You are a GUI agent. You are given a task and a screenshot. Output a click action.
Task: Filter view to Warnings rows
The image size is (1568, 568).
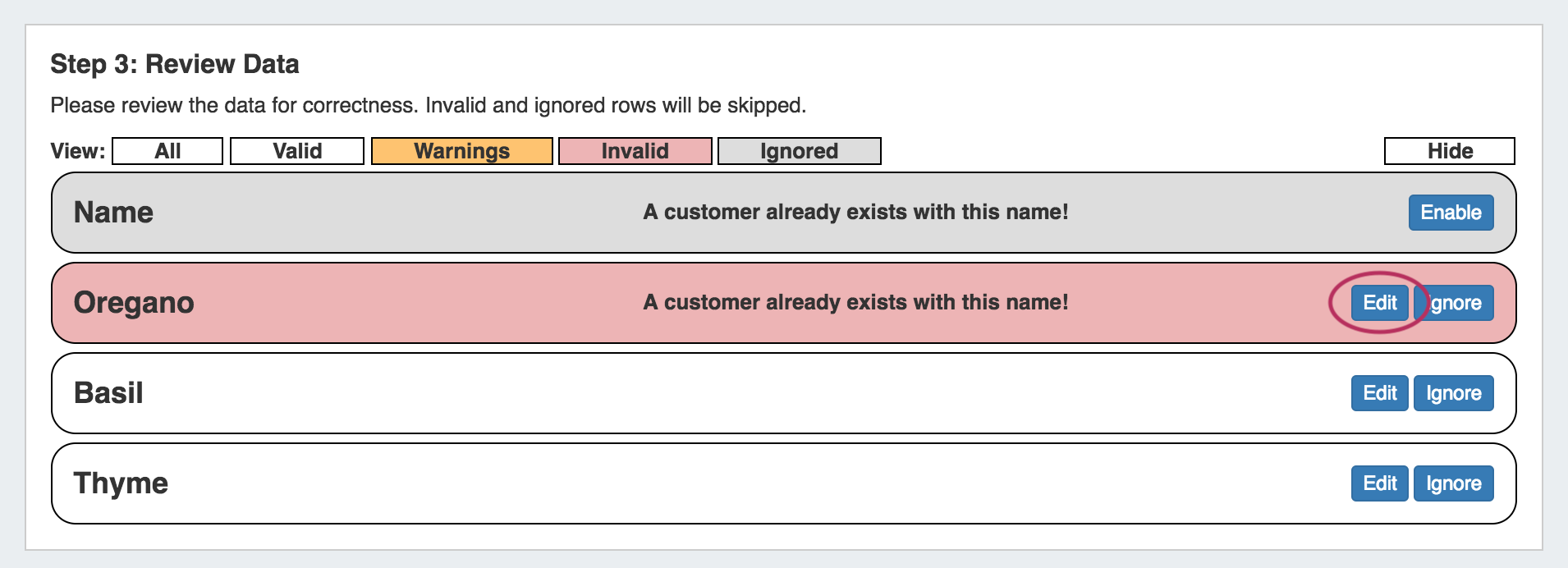click(x=461, y=151)
